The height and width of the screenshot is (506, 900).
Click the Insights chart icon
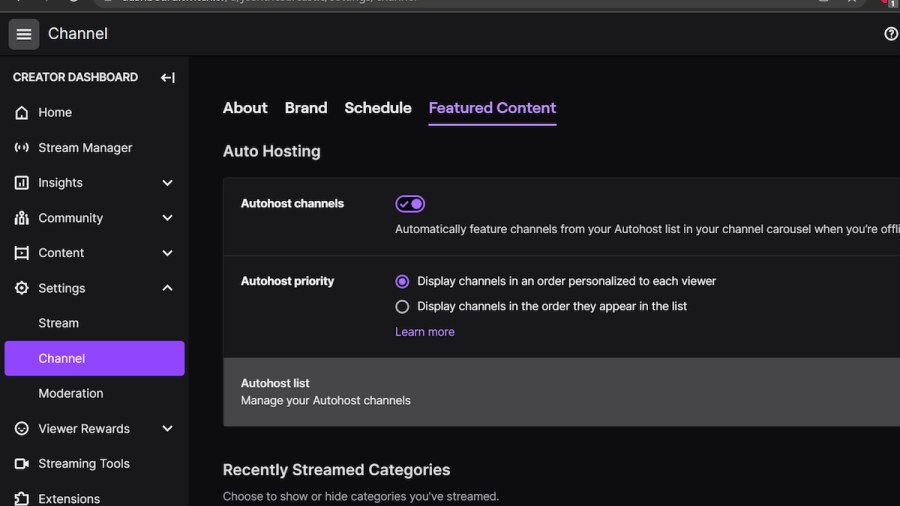21,182
